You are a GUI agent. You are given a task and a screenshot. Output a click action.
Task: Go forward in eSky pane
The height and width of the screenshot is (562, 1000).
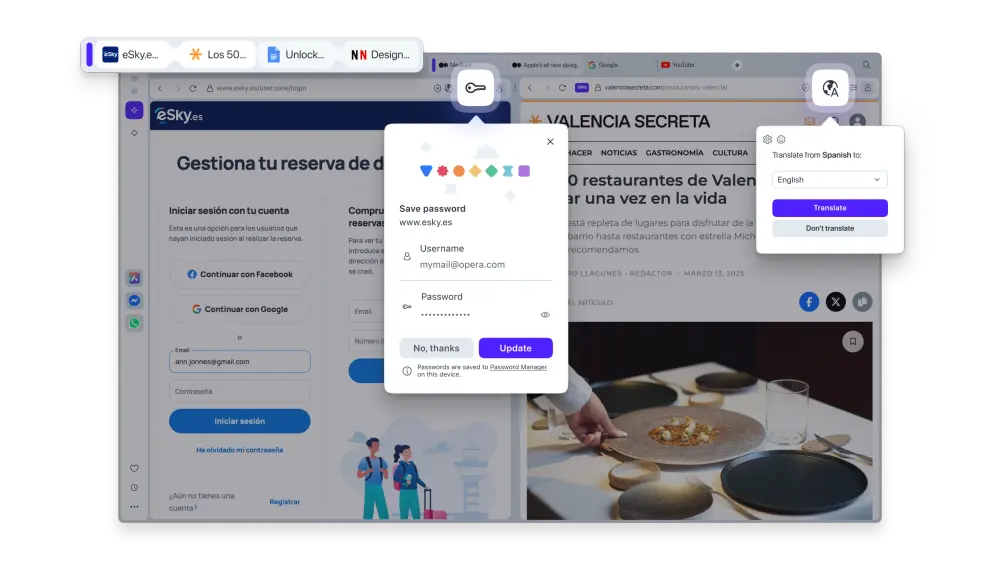(177, 88)
